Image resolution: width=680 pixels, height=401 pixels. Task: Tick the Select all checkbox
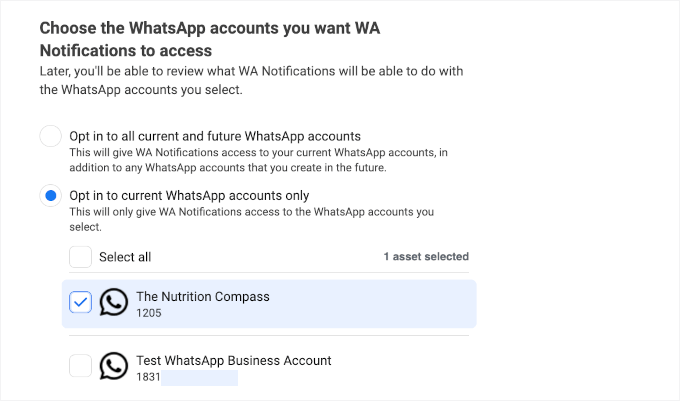(x=80, y=257)
